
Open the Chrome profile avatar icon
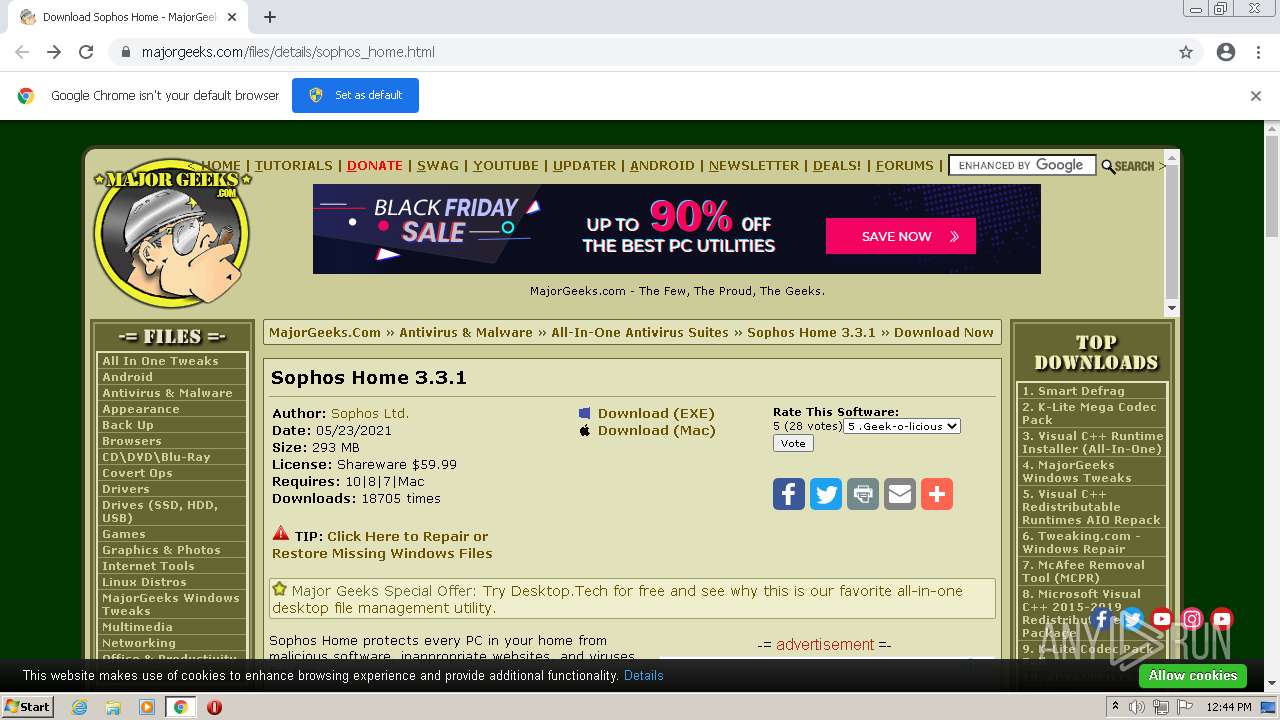pyautogui.click(x=1226, y=52)
